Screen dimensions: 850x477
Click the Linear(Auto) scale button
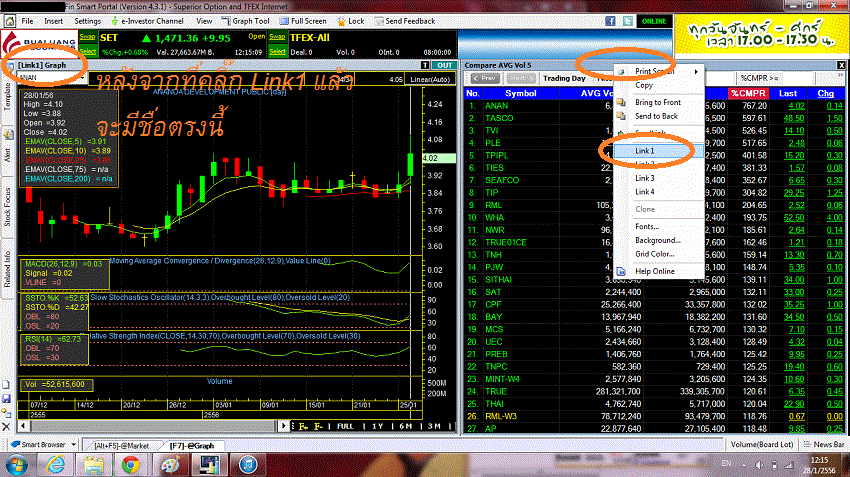tap(430, 79)
